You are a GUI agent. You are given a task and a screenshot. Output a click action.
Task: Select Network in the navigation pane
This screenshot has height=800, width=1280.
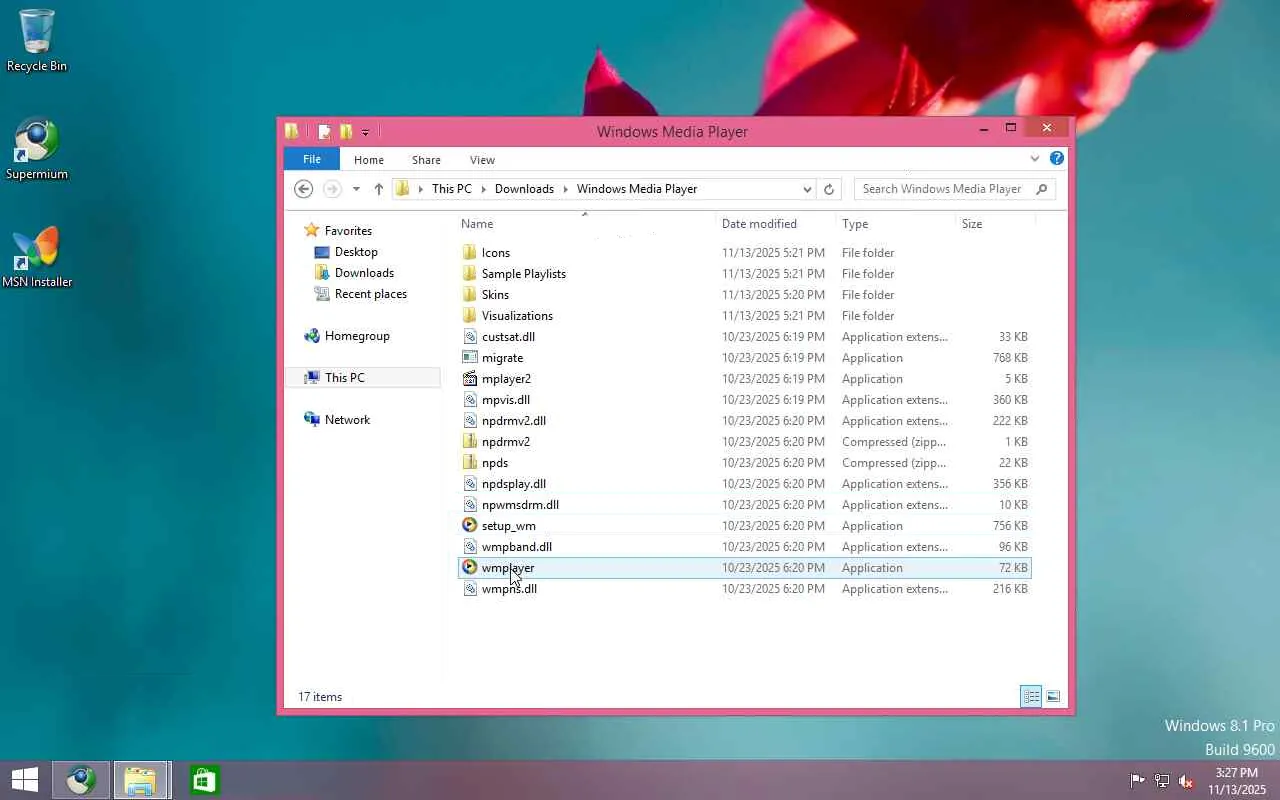pos(347,420)
